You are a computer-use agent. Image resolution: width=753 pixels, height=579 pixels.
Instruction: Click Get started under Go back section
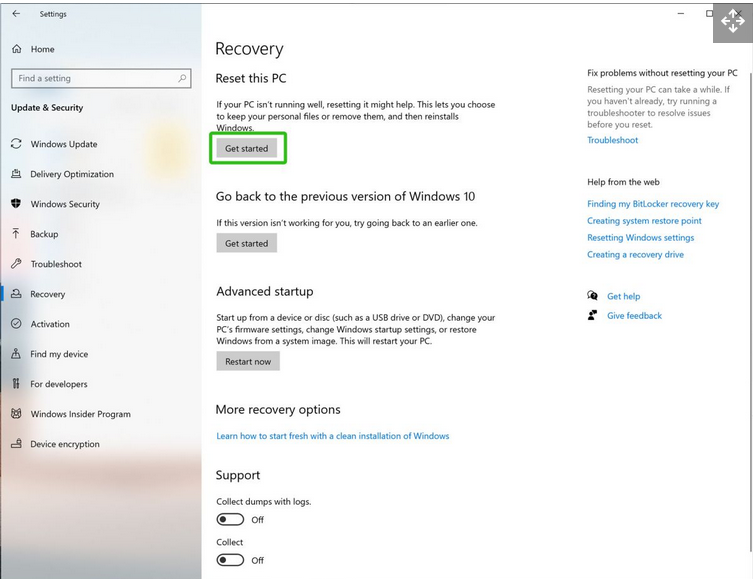pyautogui.click(x=246, y=243)
